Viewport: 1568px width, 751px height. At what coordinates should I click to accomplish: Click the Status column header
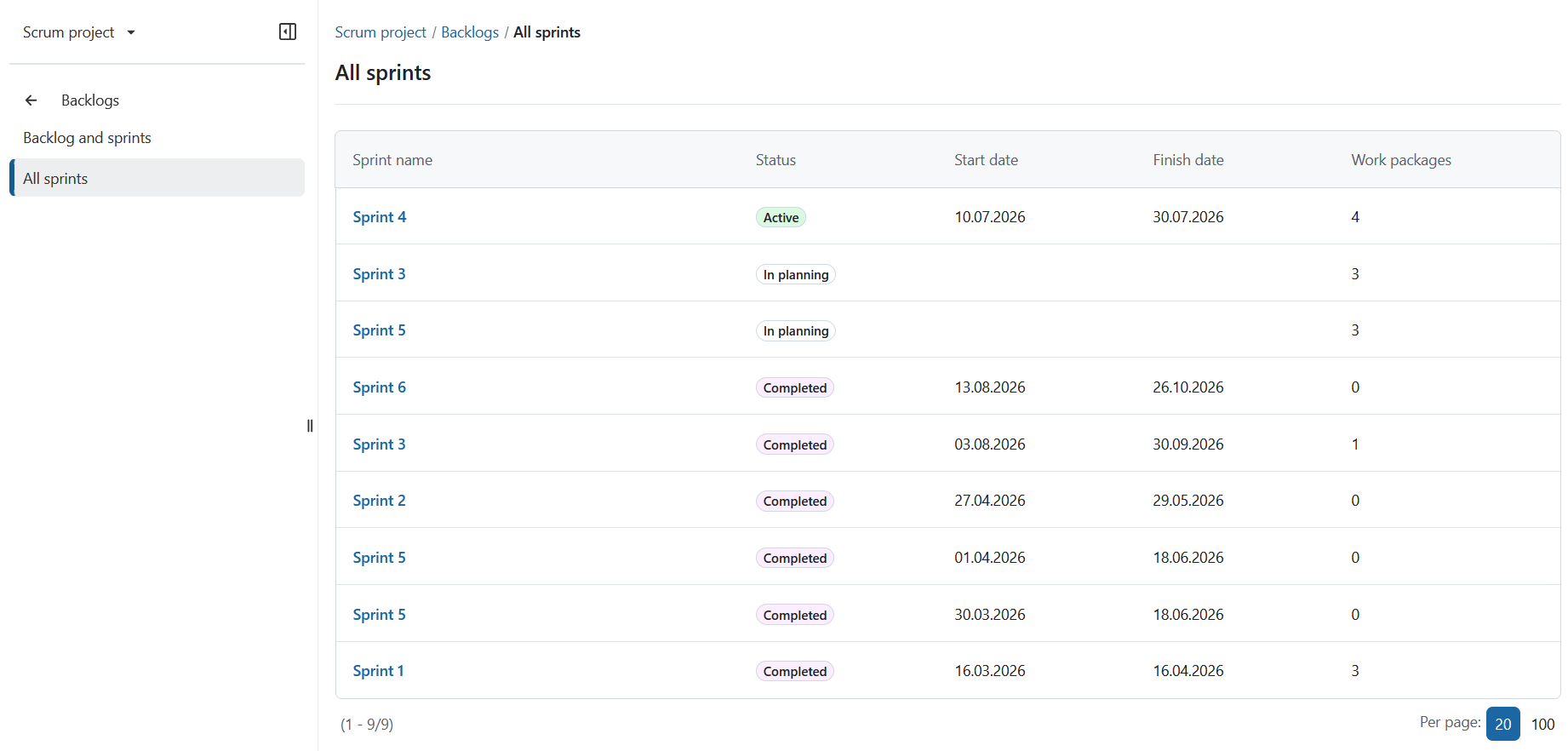click(x=775, y=160)
